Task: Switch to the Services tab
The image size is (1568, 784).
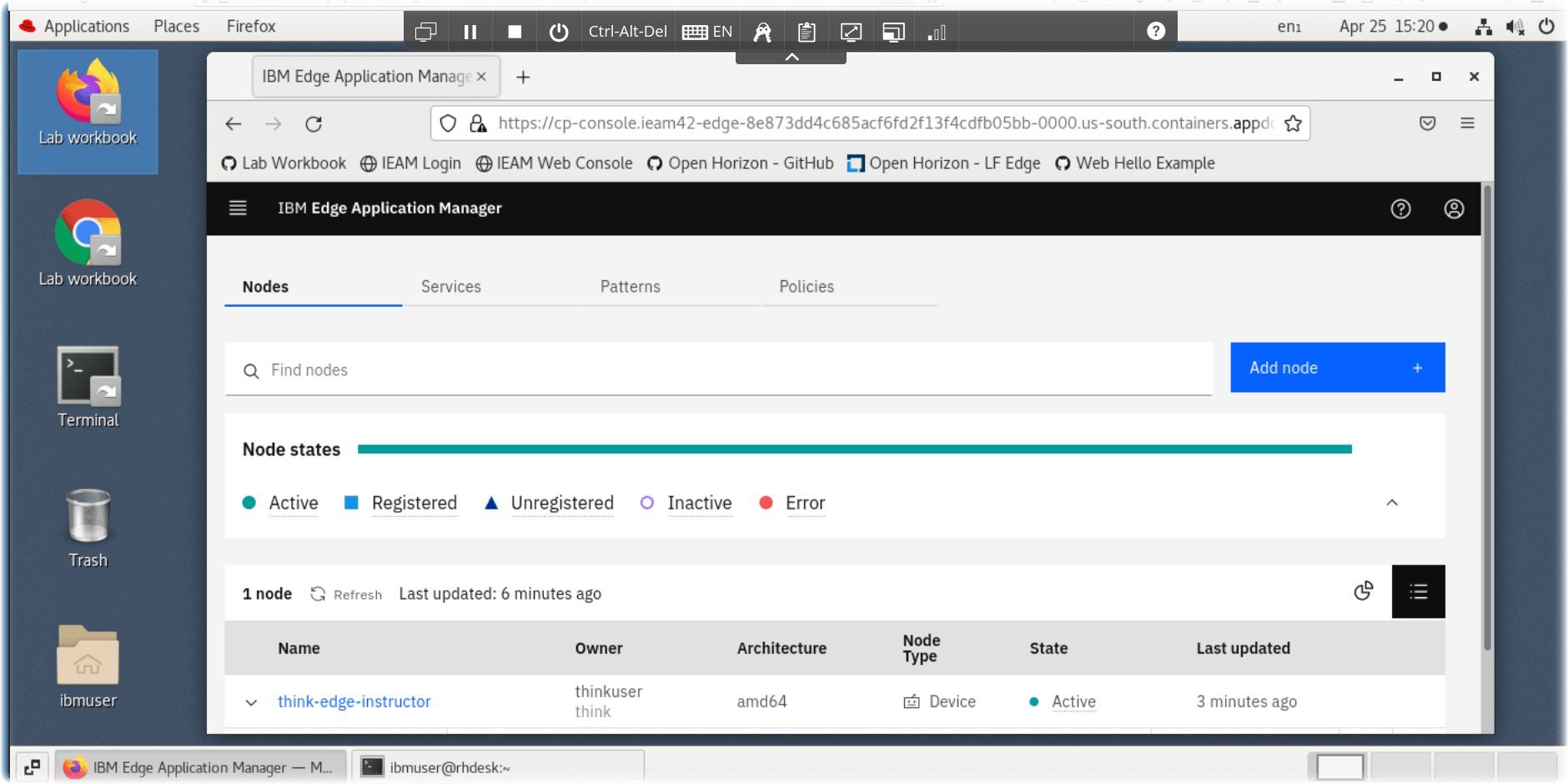Action: click(x=450, y=286)
